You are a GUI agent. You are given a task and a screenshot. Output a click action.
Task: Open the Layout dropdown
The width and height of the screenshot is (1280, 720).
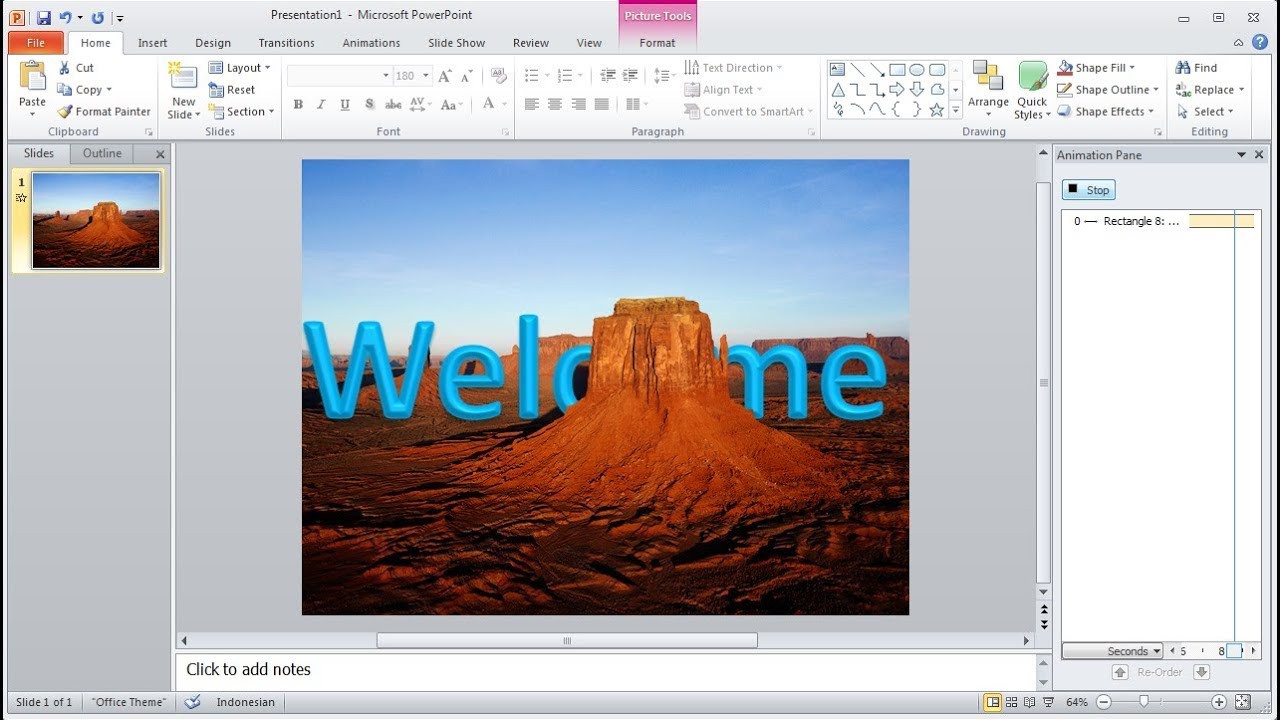coord(239,68)
